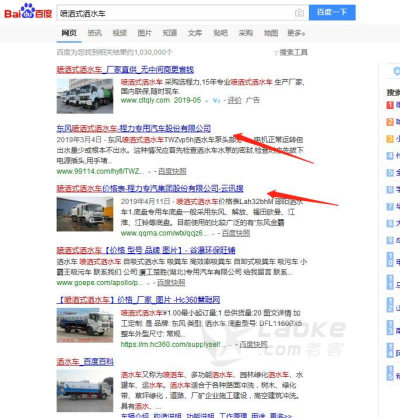
Task: Click the Baidu logo
Action: tap(28, 12)
